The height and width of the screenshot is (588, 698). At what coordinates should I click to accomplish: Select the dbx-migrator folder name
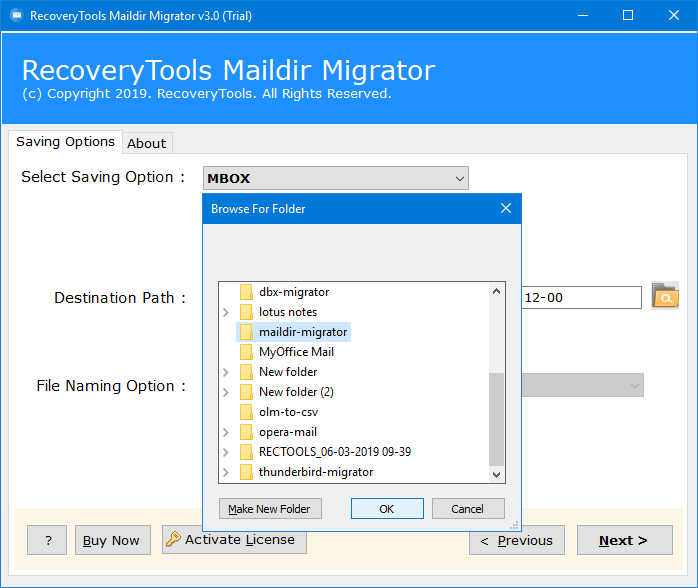pyautogui.click(x=294, y=292)
